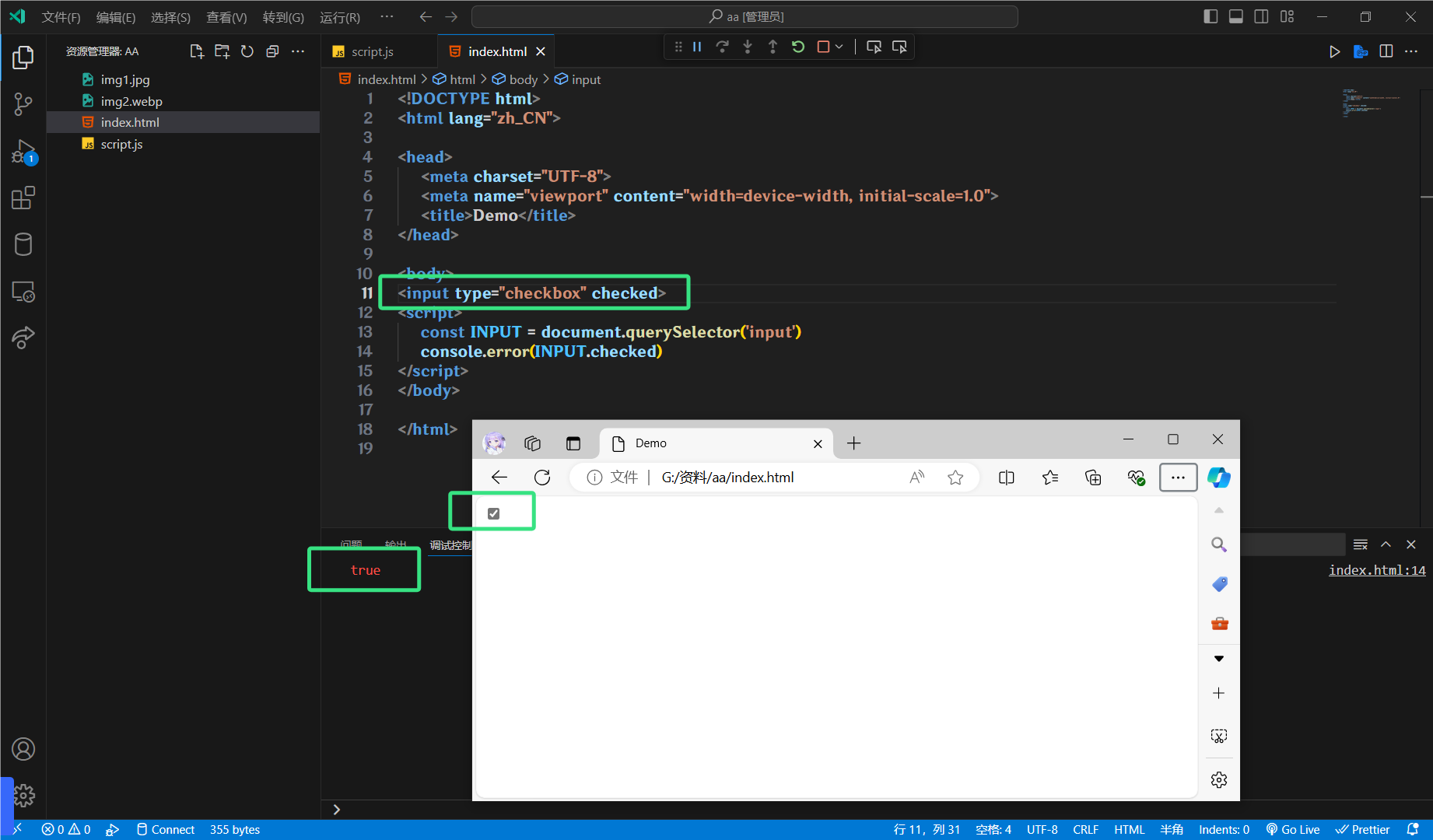Image resolution: width=1433 pixels, height=840 pixels.
Task: Create new file in explorer
Action: pyautogui.click(x=197, y=51)
